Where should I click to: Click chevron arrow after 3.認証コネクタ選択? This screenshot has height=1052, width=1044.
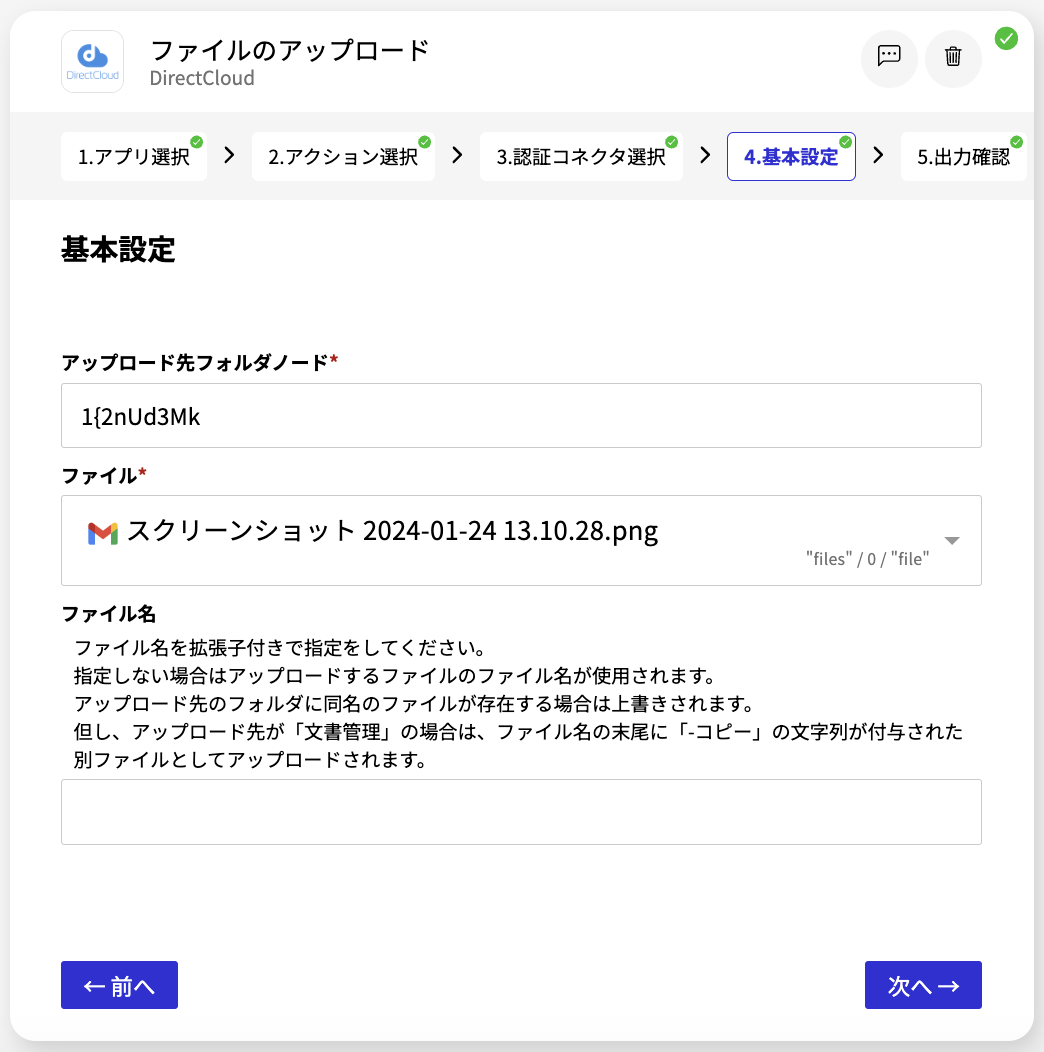coord(705,156)
